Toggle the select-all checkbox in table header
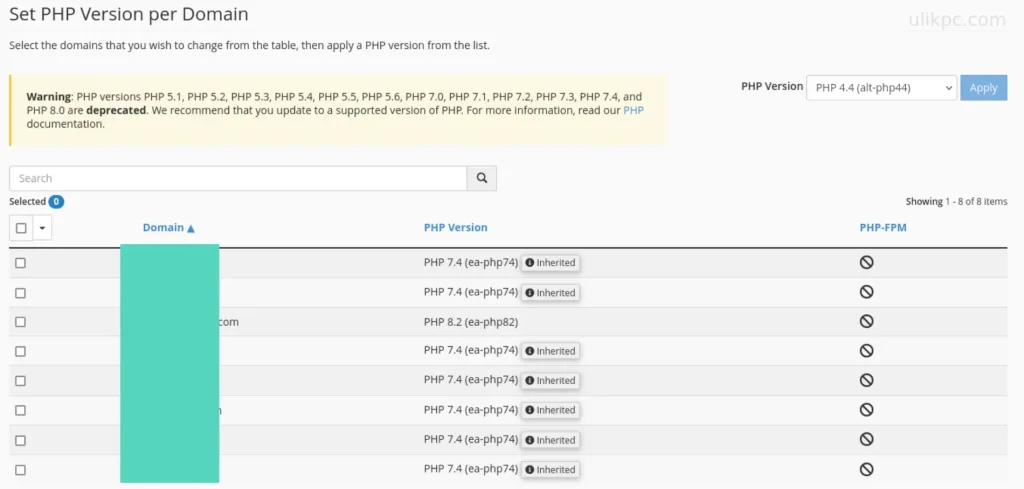Viewport: 1024px width, 489px height. pyautogui.click(x=22, y=228)
